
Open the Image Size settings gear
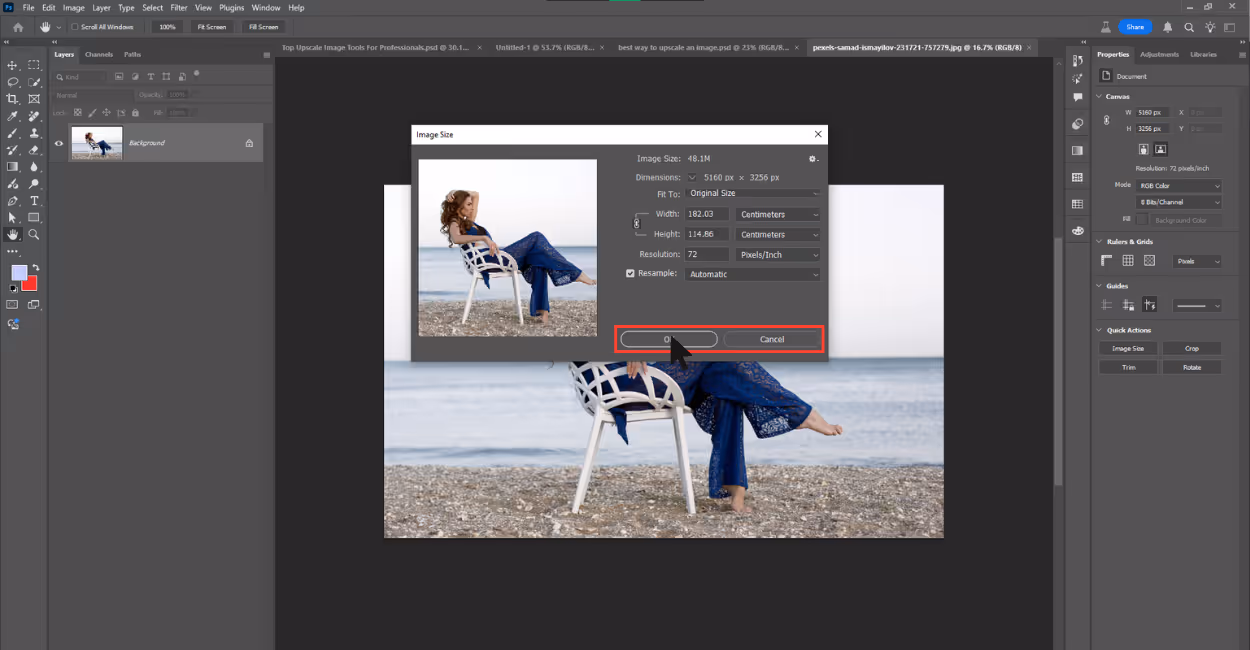coord(813,159)
